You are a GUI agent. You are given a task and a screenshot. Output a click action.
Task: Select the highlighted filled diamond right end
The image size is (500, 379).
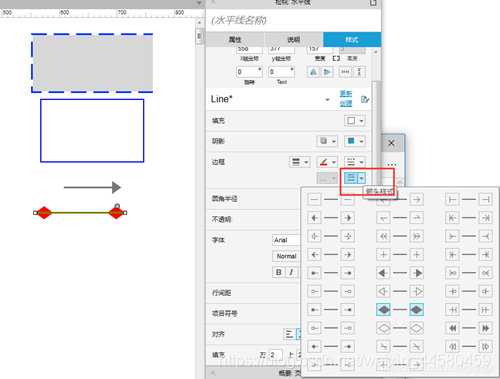tap(416, 310)
